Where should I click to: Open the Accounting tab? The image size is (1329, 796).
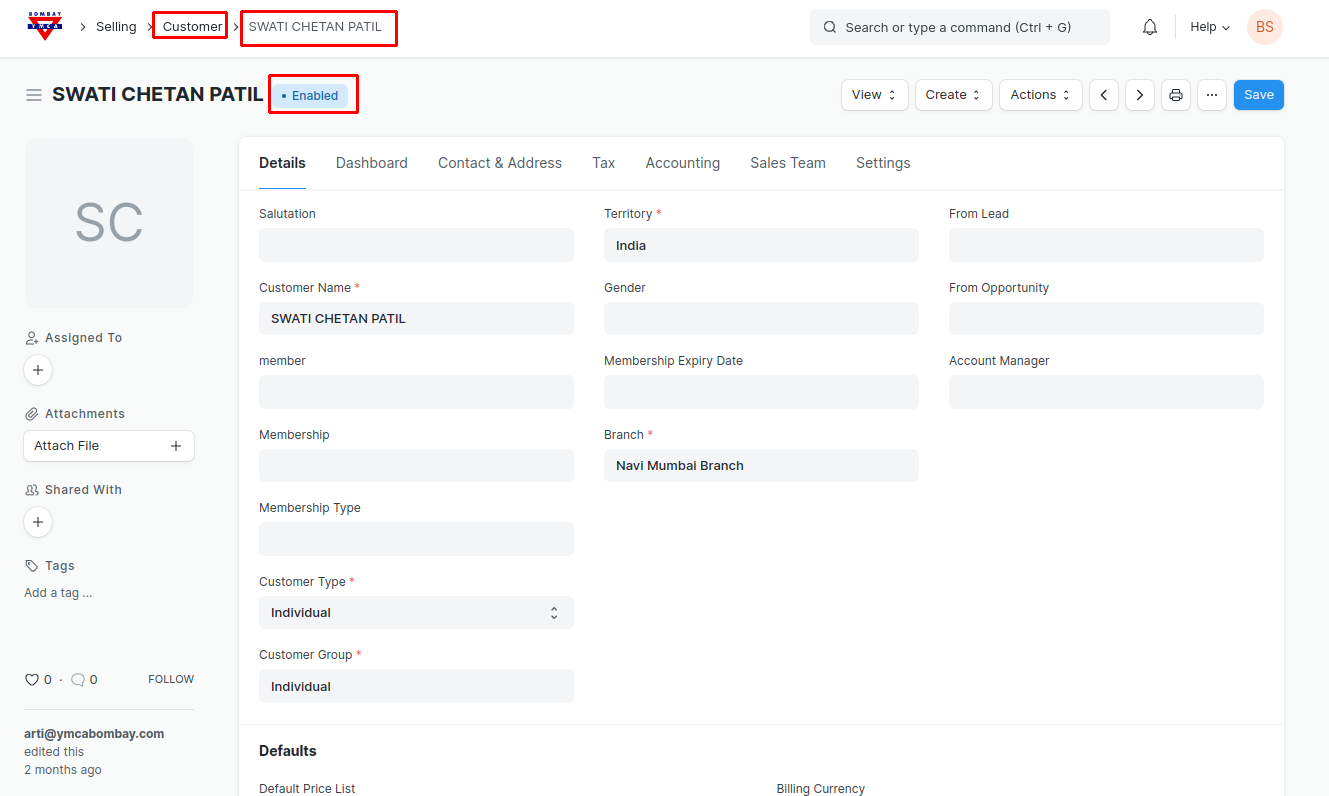tap(682, 163)
